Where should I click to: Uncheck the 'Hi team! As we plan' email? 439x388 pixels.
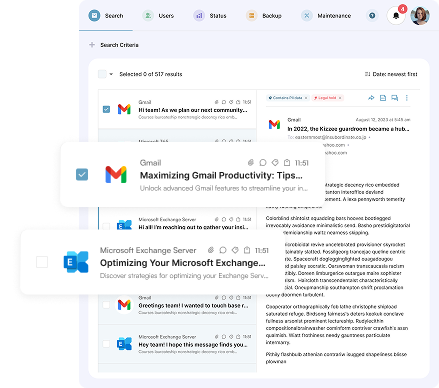106,109
